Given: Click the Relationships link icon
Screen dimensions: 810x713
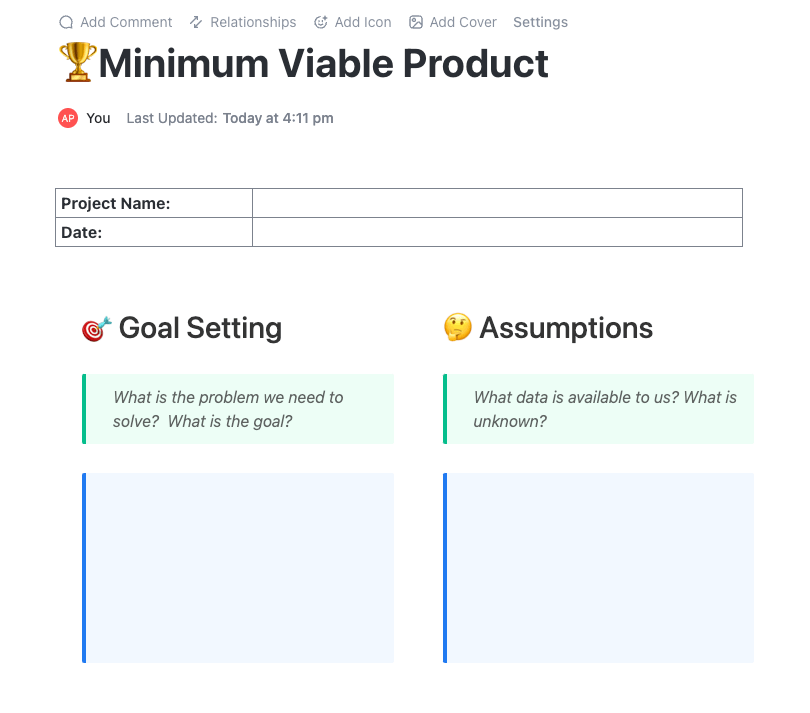Looking at the screenshot, I should click(196, 22).
